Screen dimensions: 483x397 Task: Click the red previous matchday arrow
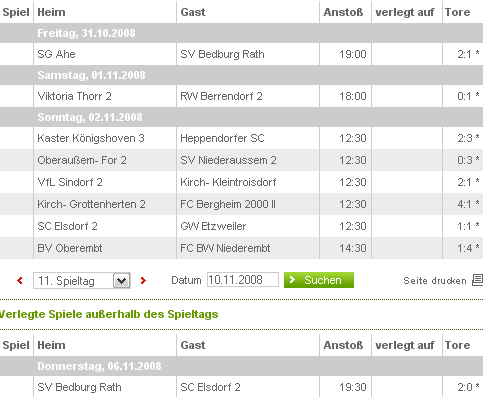tap(20, 281)
